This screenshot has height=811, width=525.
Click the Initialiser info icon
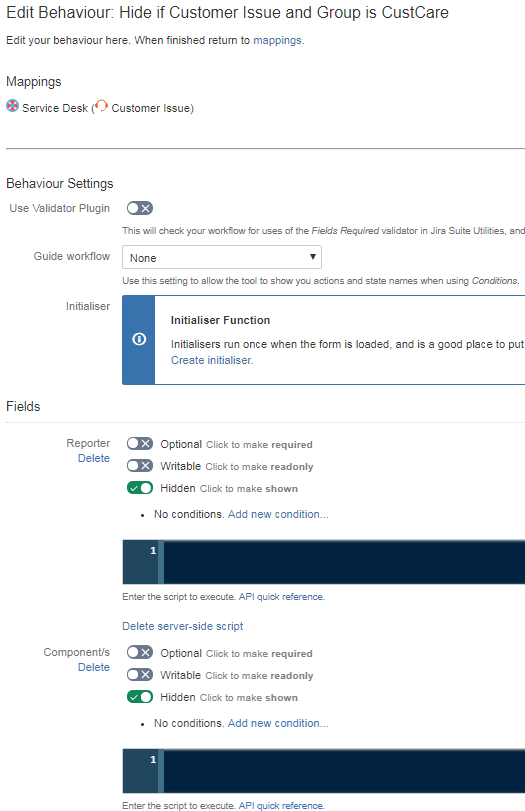[139, 339]
